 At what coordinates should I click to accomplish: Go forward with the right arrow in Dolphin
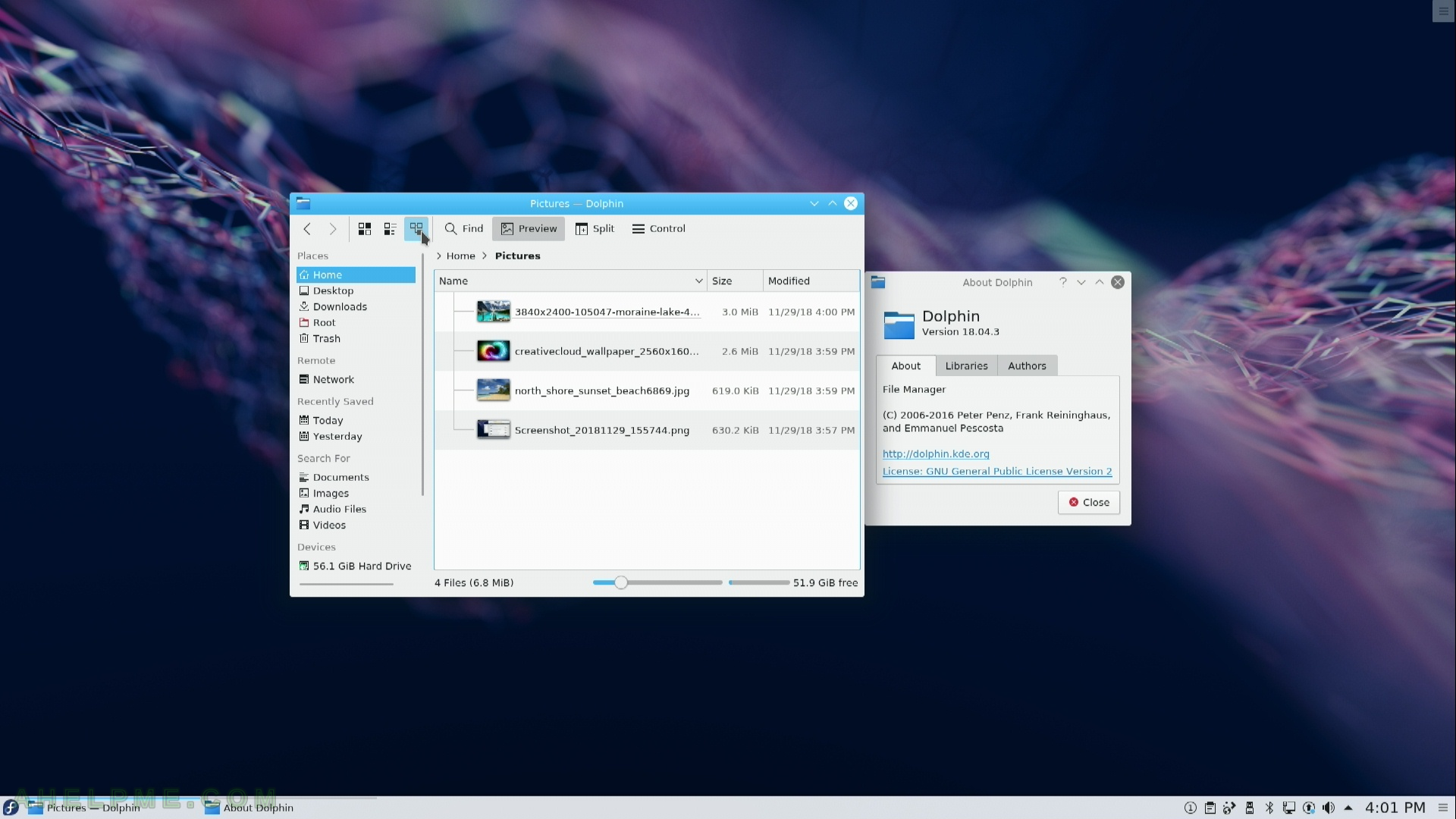[332, 228]
